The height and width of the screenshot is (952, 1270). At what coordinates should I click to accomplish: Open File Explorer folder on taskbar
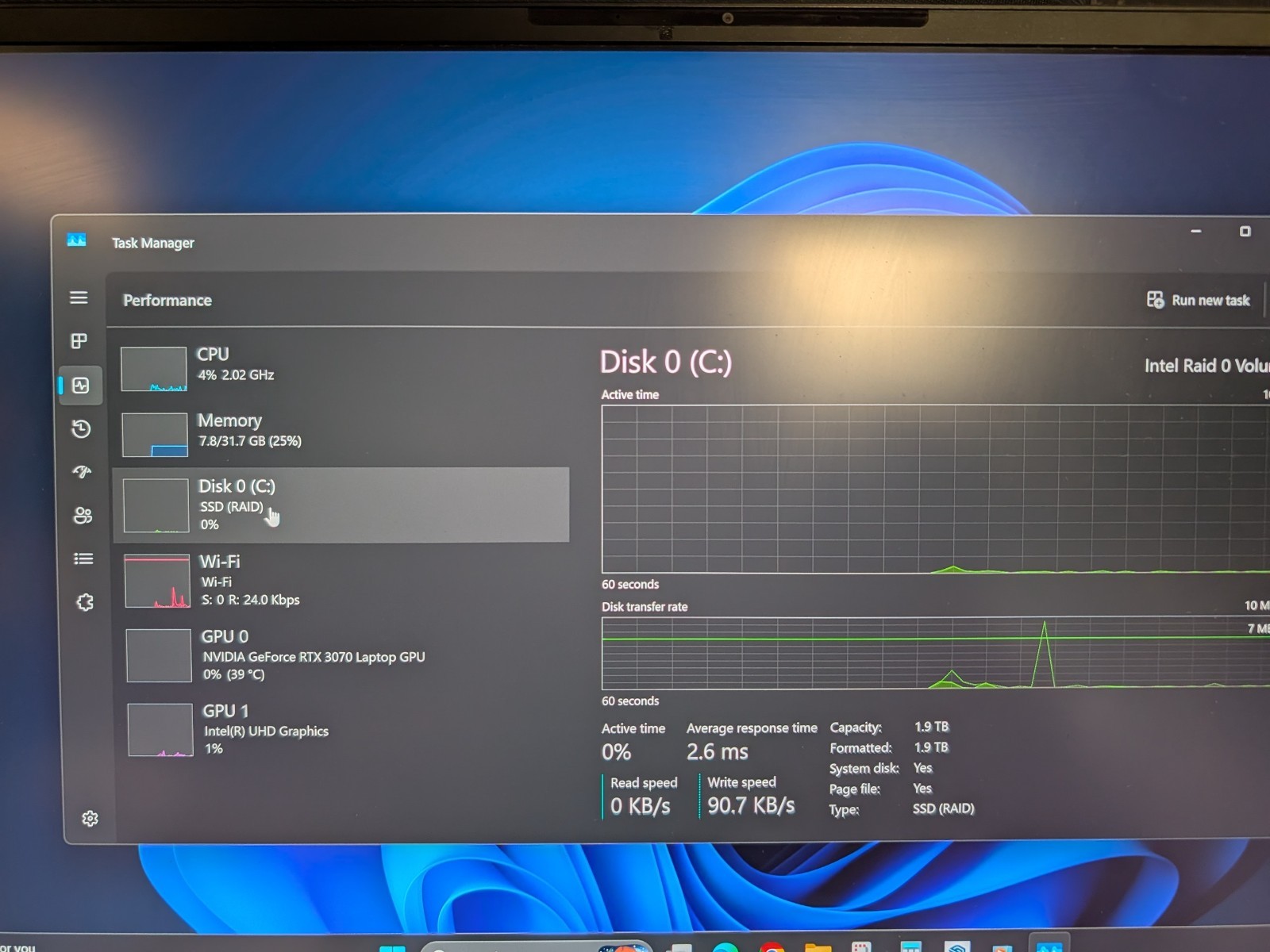[x=818, y=947]
